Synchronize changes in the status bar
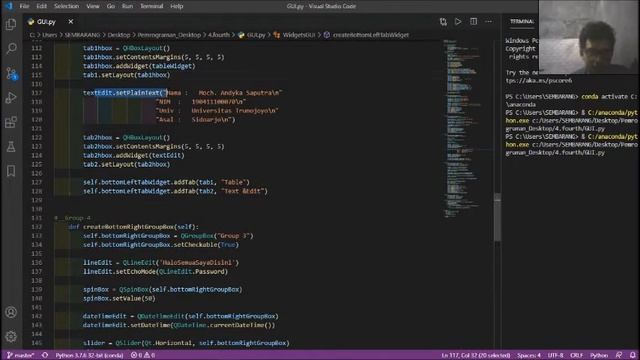 point(45,355)
